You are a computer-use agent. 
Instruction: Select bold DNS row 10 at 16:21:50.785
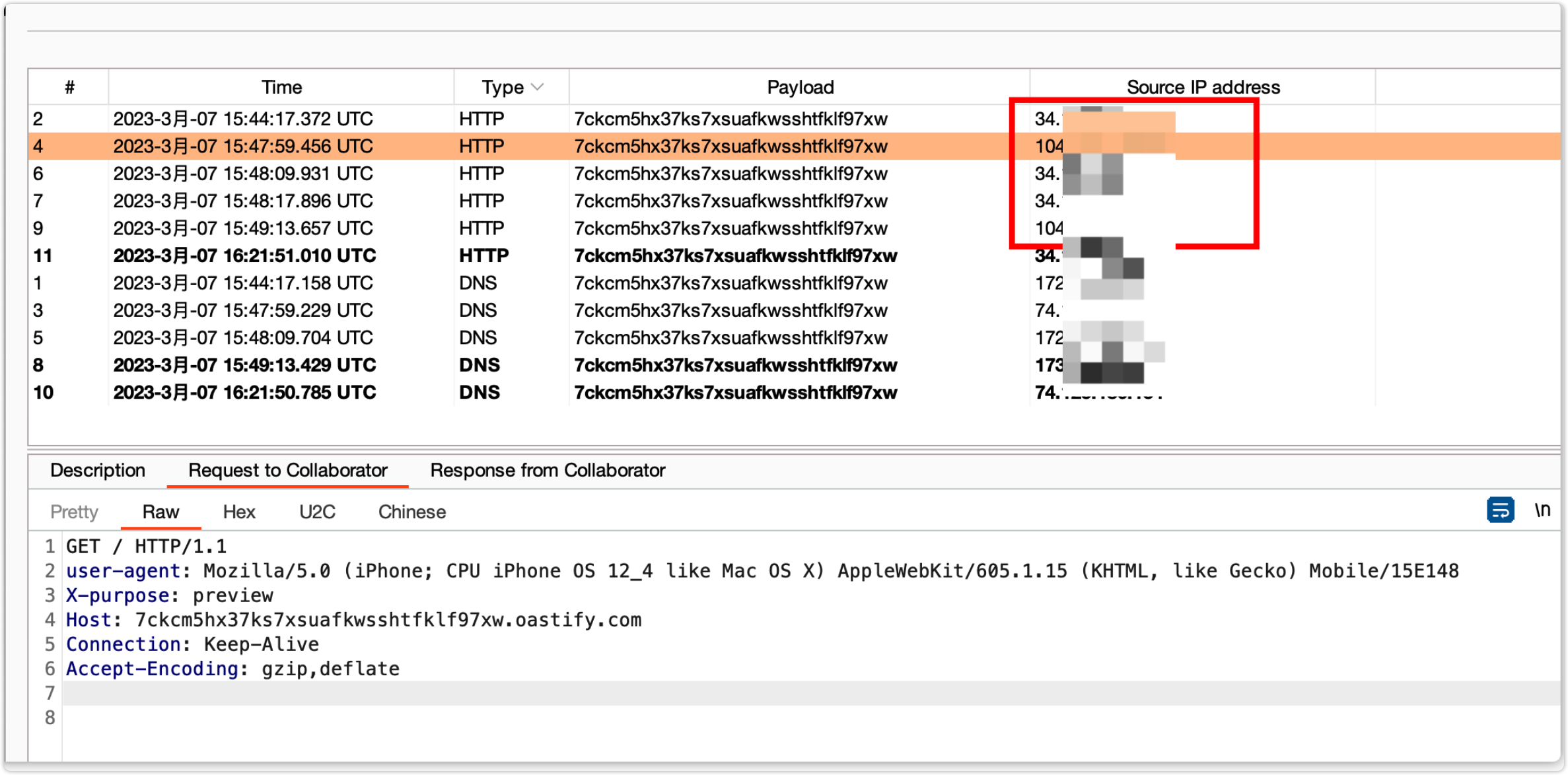[x=794, y=393]
